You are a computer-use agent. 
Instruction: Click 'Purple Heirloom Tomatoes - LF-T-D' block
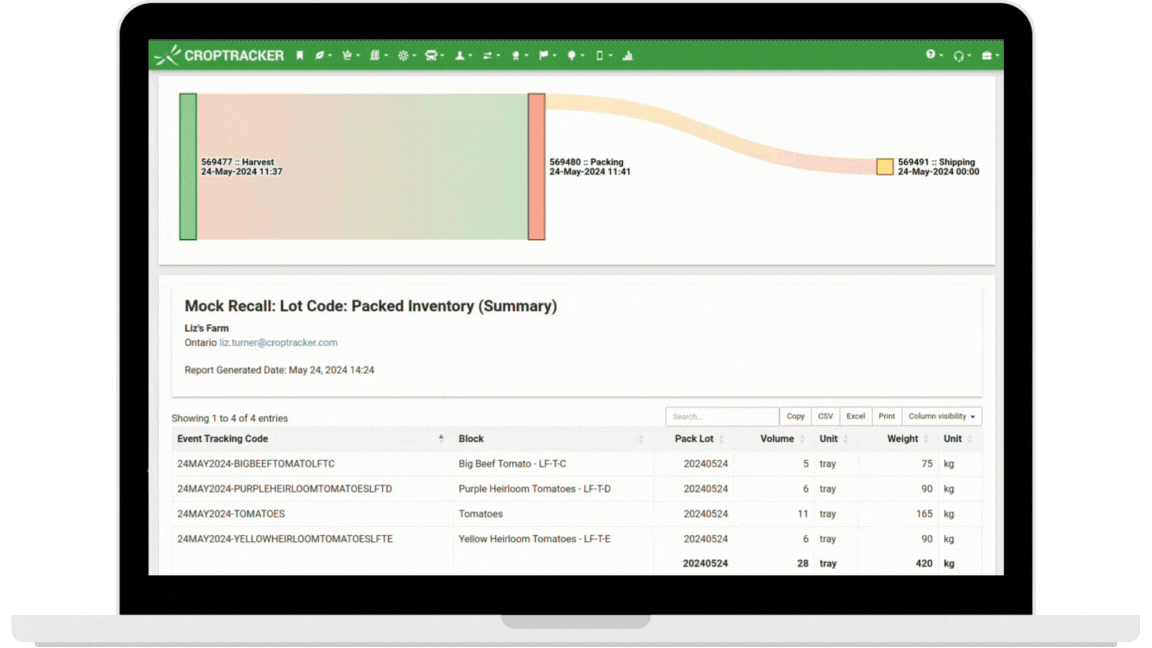tap(534, 489)
